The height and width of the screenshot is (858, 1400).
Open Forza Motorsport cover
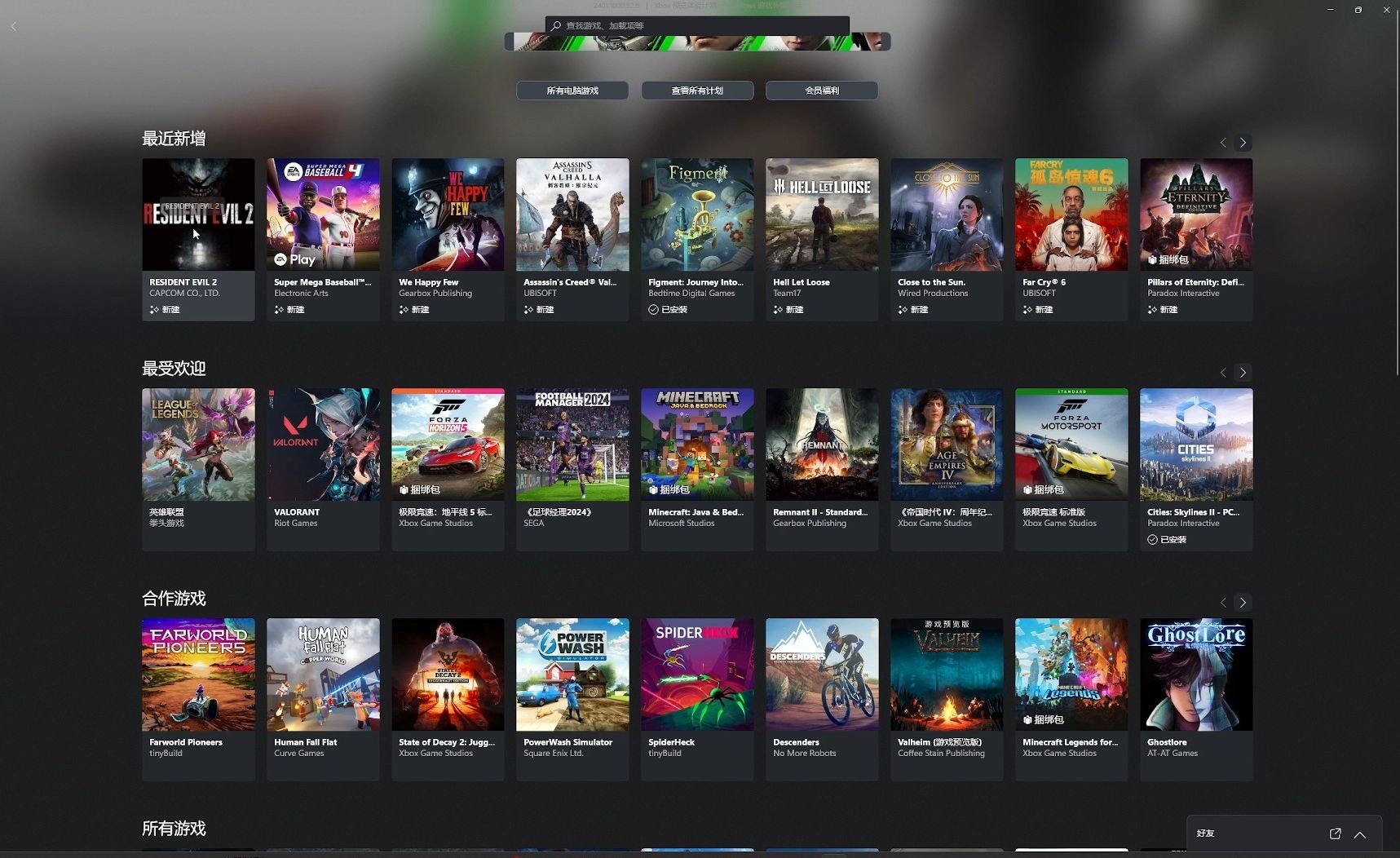point(1071,444)
